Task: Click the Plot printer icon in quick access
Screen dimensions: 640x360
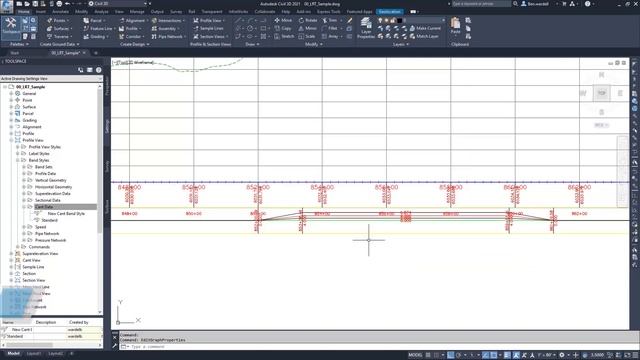Action: click(x=59, y=4)
